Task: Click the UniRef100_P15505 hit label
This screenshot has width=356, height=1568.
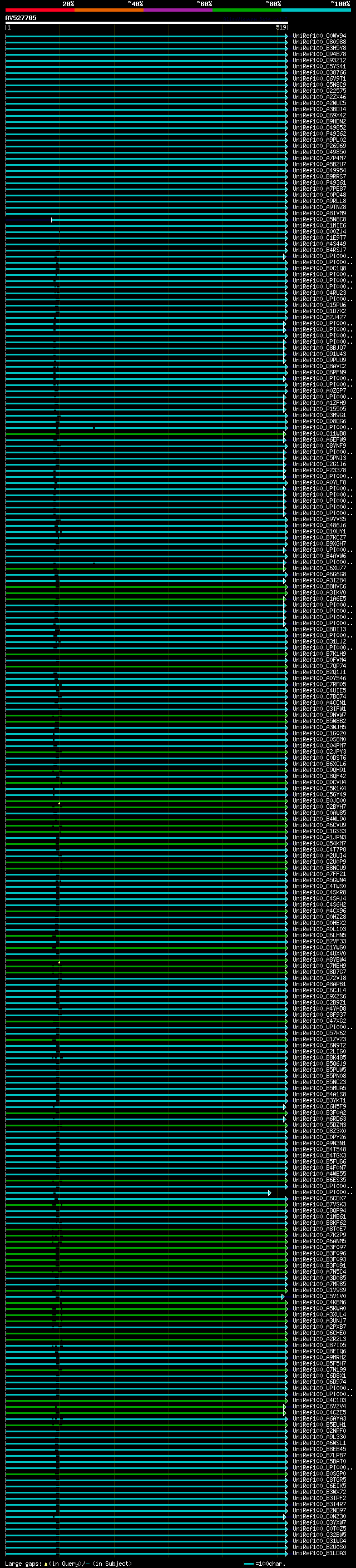Action: coord(319,409)
